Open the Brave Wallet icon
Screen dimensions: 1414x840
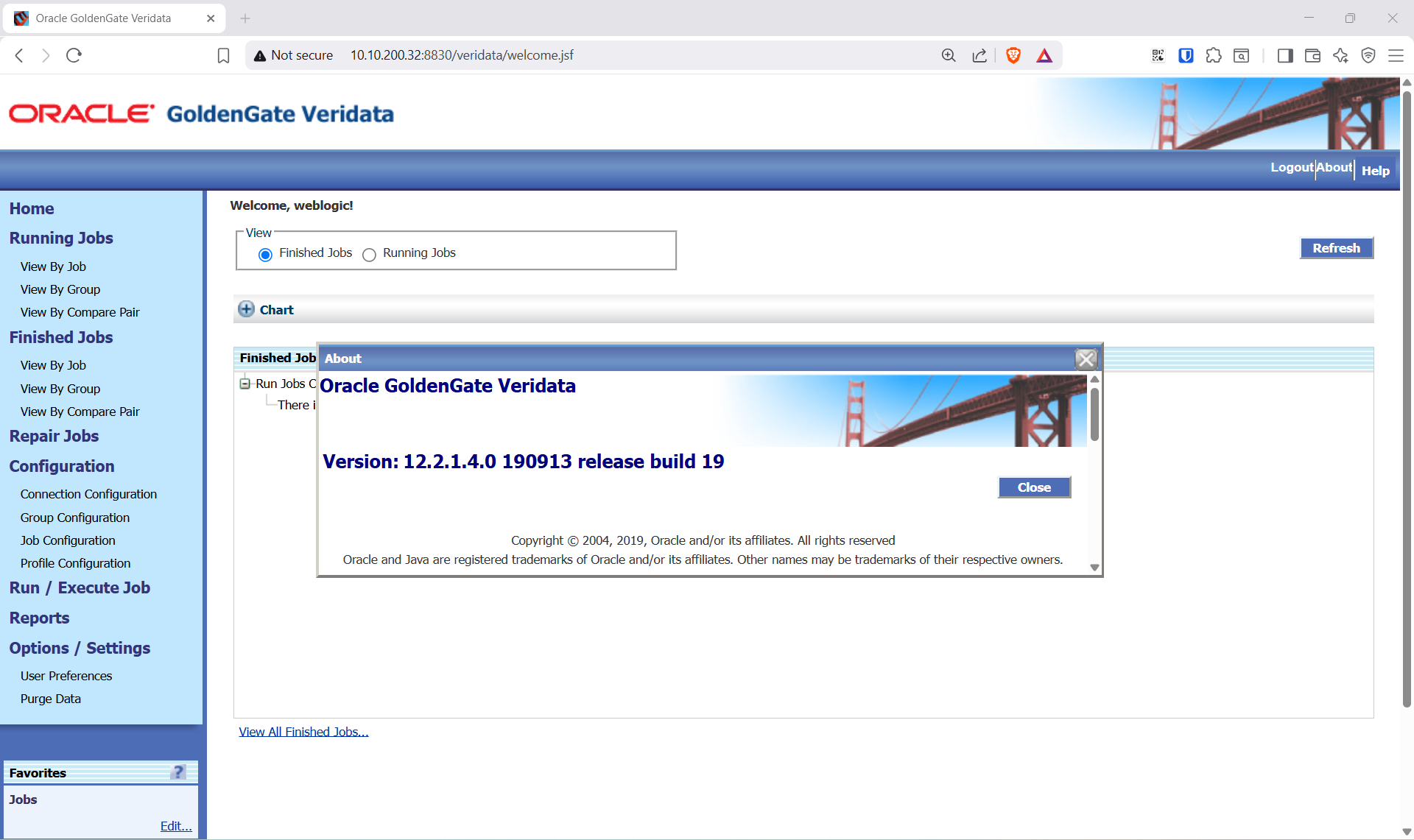[1312, 55]
